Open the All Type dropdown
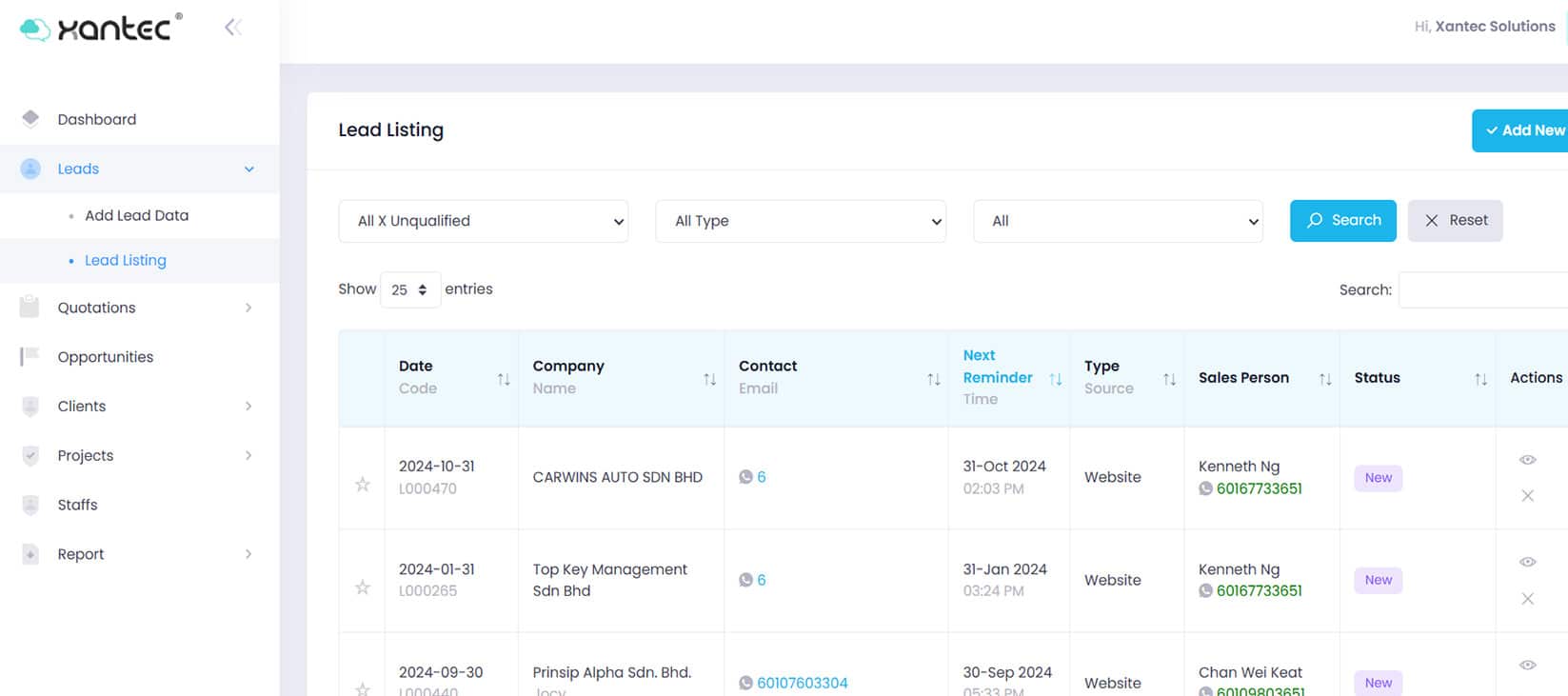 click(801, 221)
